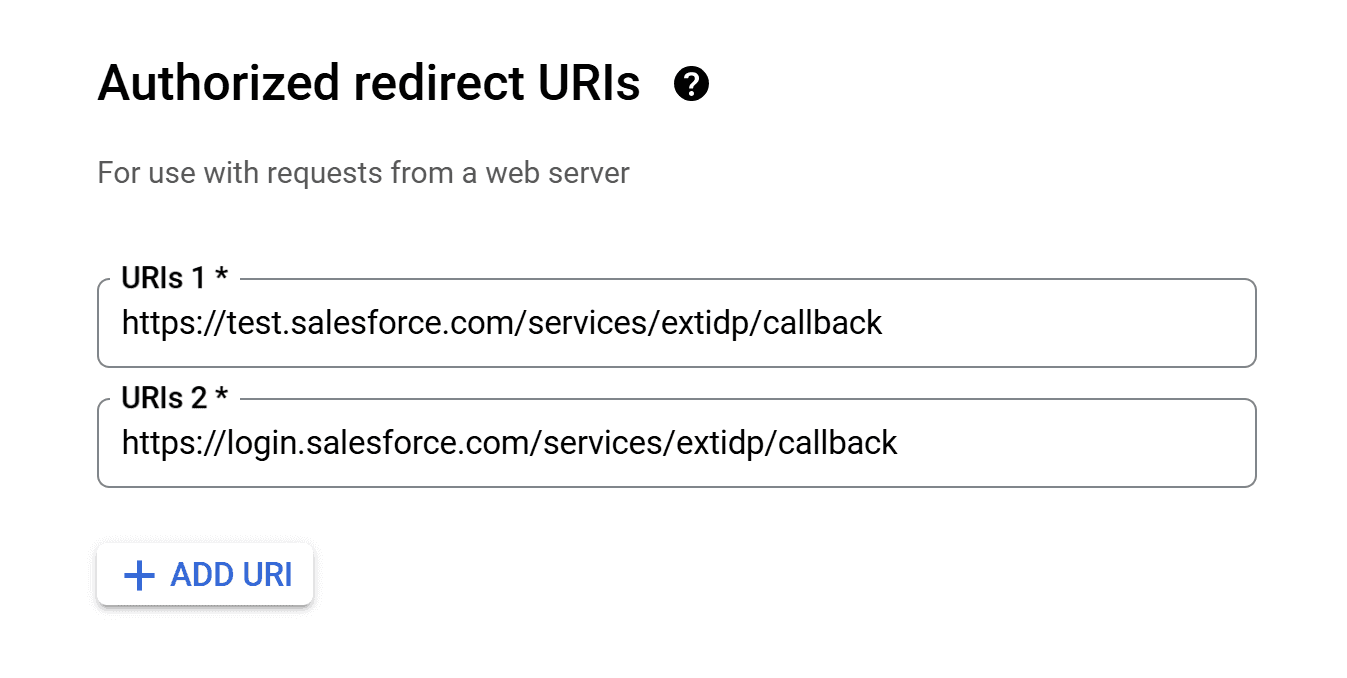Click the word URIs in the heading
Viewport: 1347px width, 678px height.
[589, 83]
